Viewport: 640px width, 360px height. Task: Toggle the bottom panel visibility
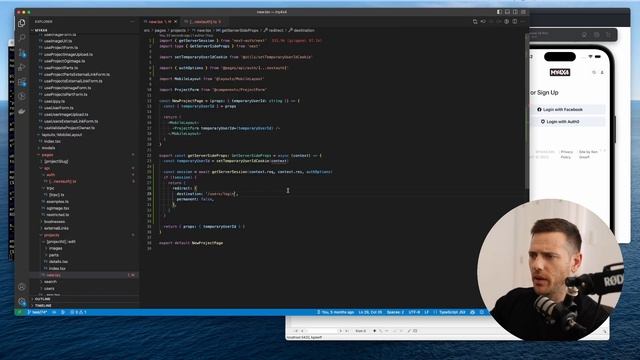pyautogui.click(x=507, y=12)
